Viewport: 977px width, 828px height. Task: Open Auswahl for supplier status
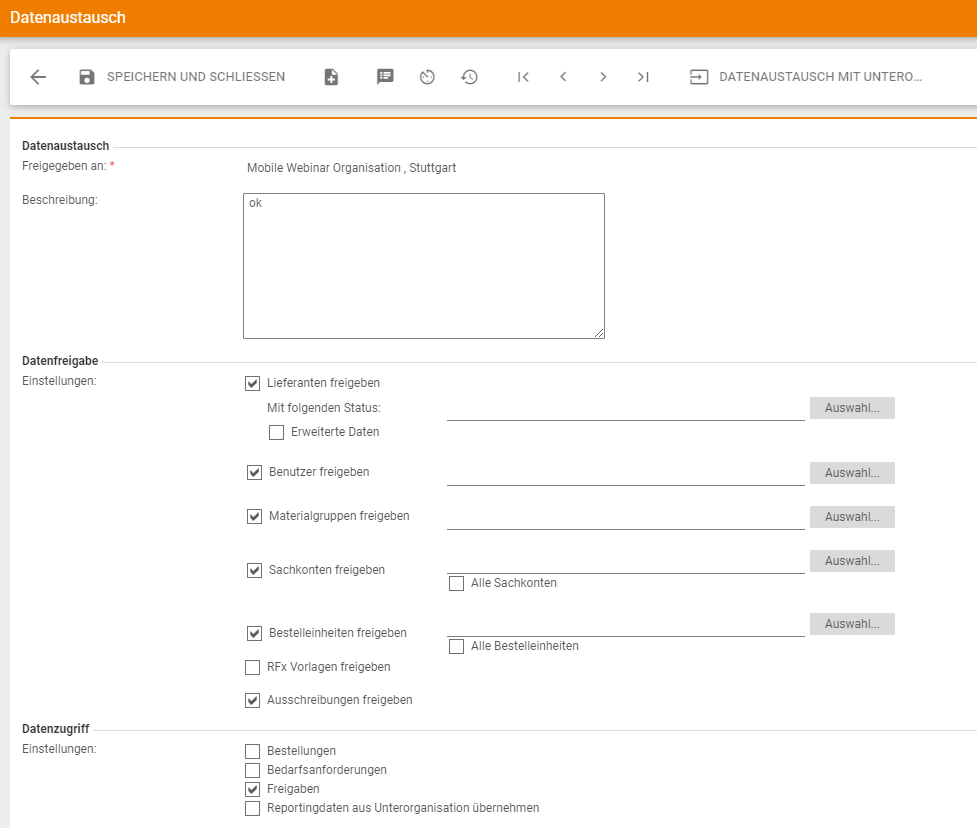coord(852,408)
